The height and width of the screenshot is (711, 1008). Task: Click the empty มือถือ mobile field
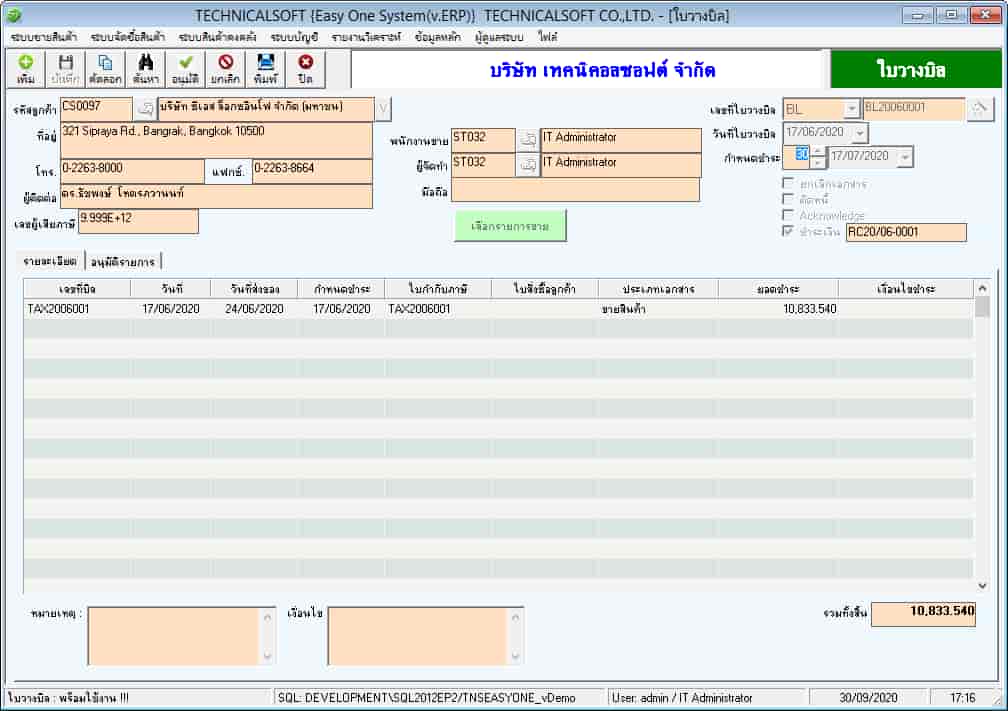(575, 190)
